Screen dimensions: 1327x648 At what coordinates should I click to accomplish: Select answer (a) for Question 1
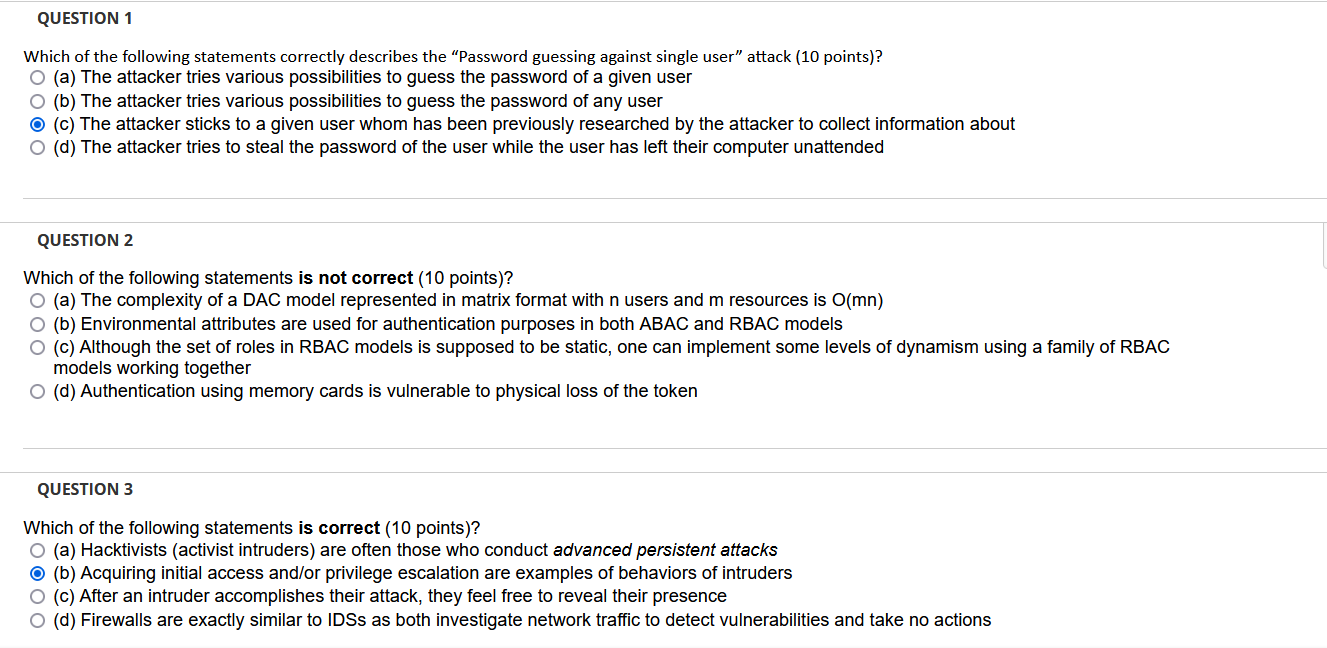pyautogui.click(x=37, y=77)
